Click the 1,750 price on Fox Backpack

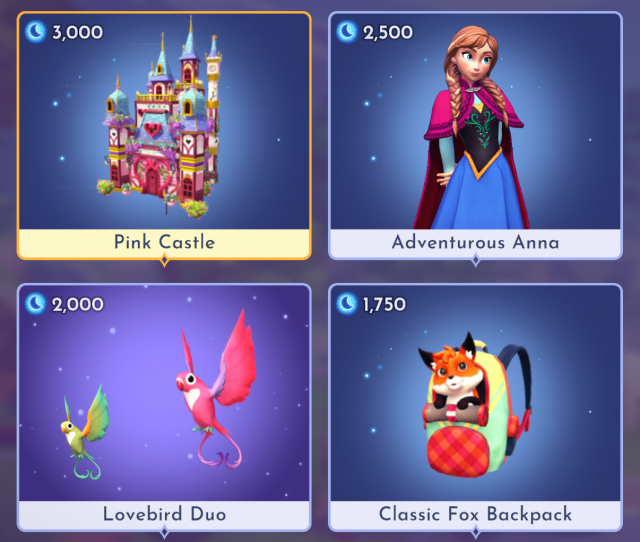[384, 304]
